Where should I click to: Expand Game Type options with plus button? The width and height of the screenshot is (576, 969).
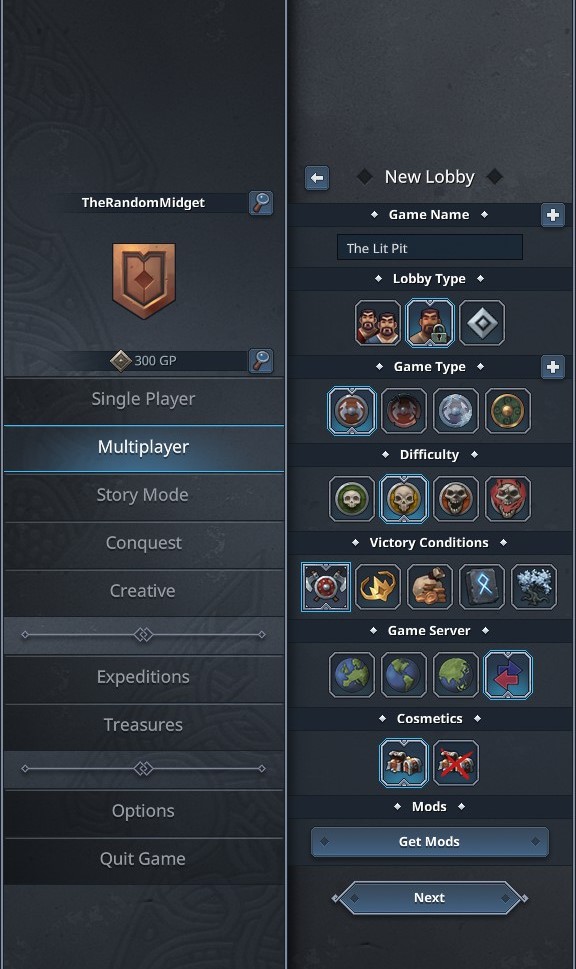click(553, 367)
